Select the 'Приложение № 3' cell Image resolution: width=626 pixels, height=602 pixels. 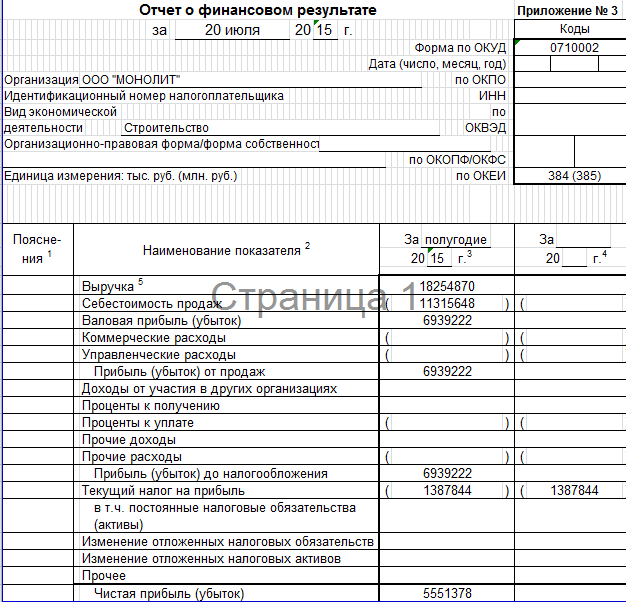coord(568,11)
